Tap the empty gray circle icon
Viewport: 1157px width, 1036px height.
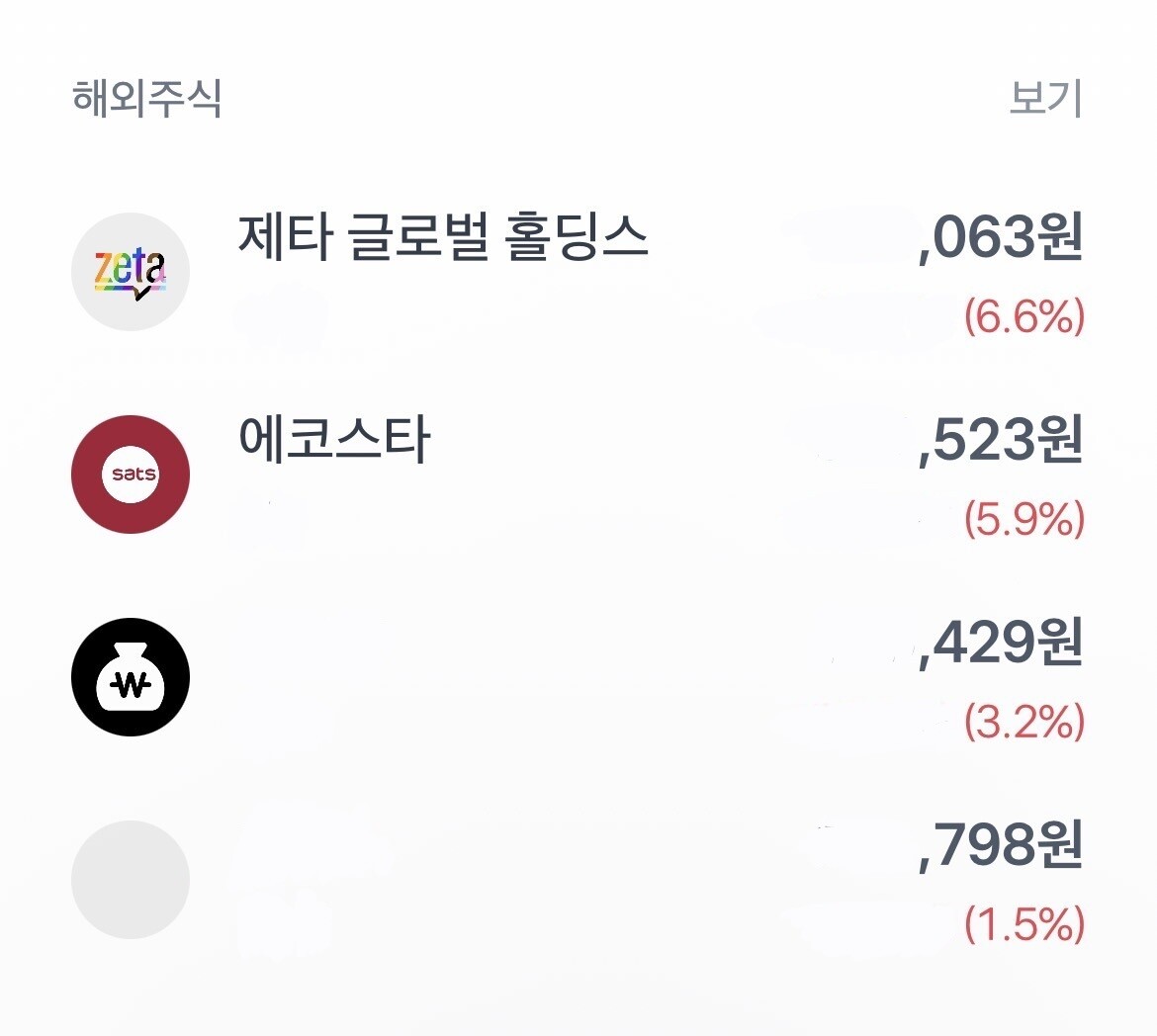pos(131,880)
